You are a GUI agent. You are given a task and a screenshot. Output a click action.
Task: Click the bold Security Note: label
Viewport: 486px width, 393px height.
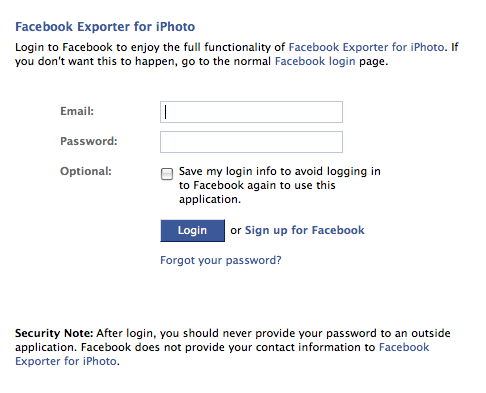[x=54, y=333]
